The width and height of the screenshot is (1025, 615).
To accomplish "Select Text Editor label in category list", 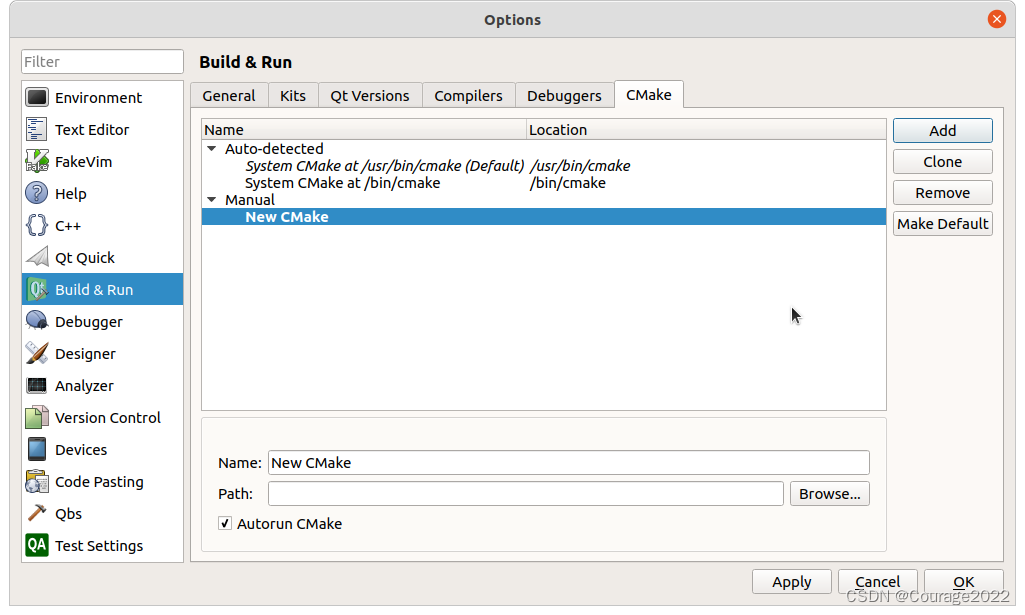I will [92, 129].
